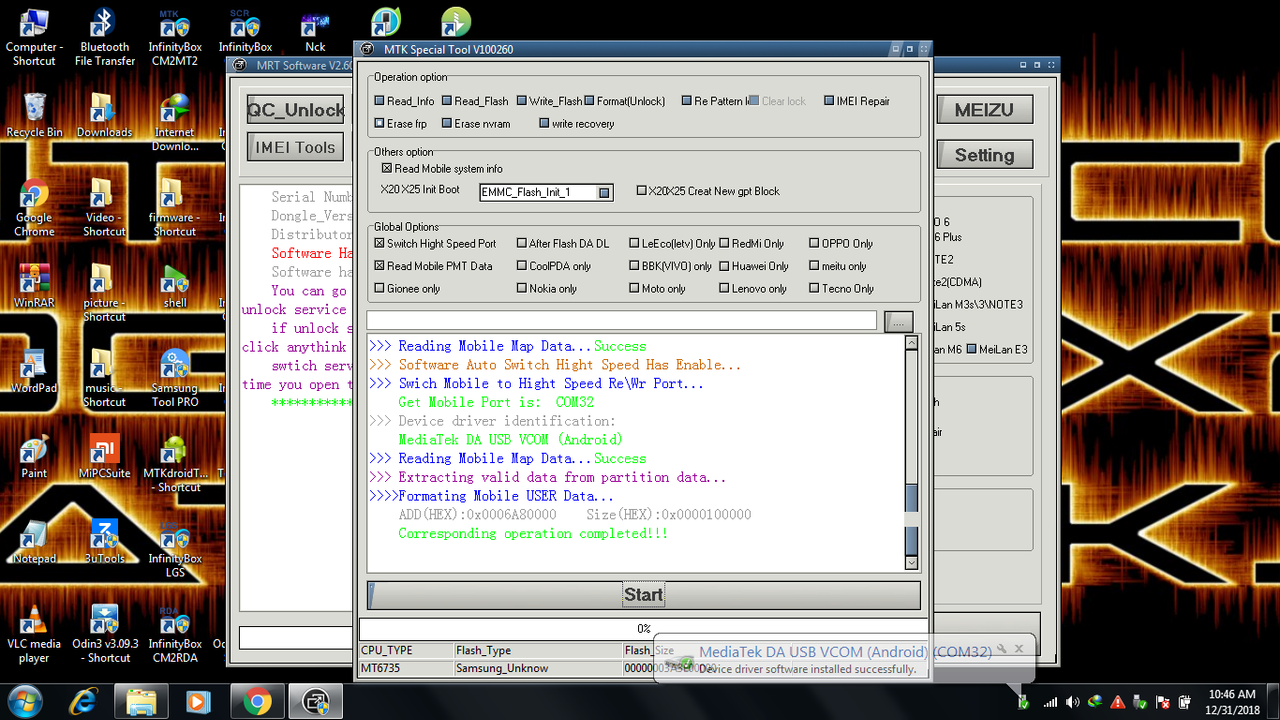
Task: Launch Google Chrome desktop shortcut
Action: click(x=34, y=207)
